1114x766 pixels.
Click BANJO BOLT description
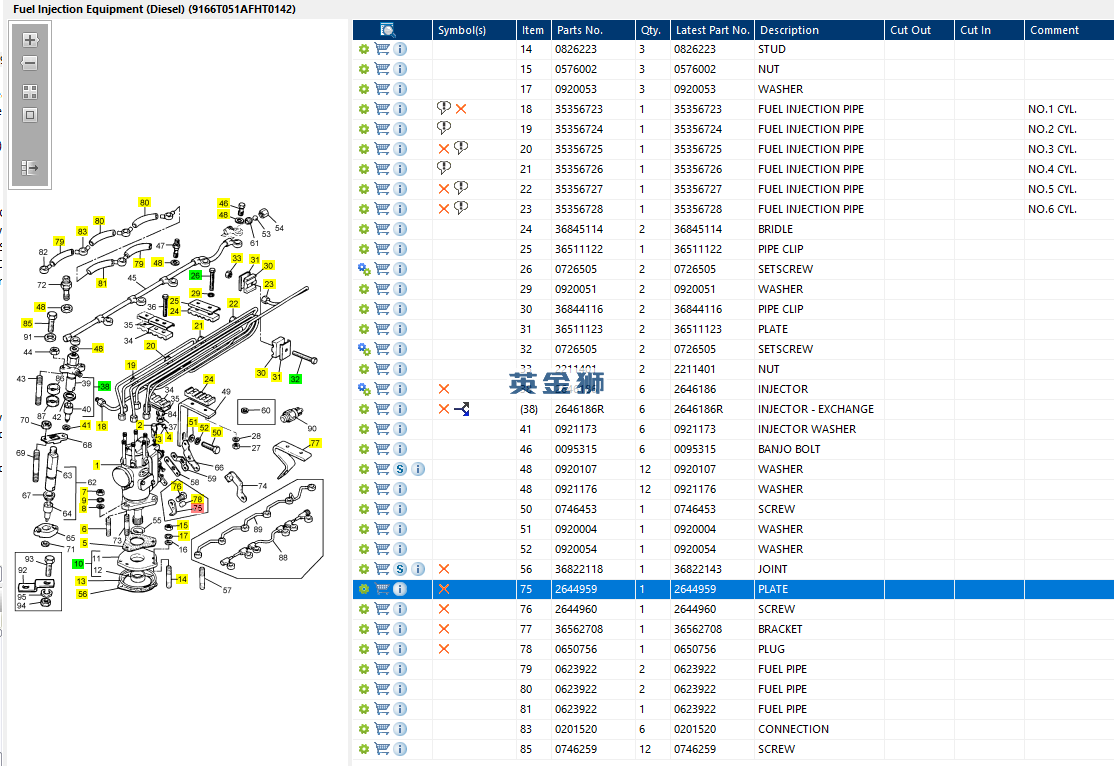(x=789, y=449)
